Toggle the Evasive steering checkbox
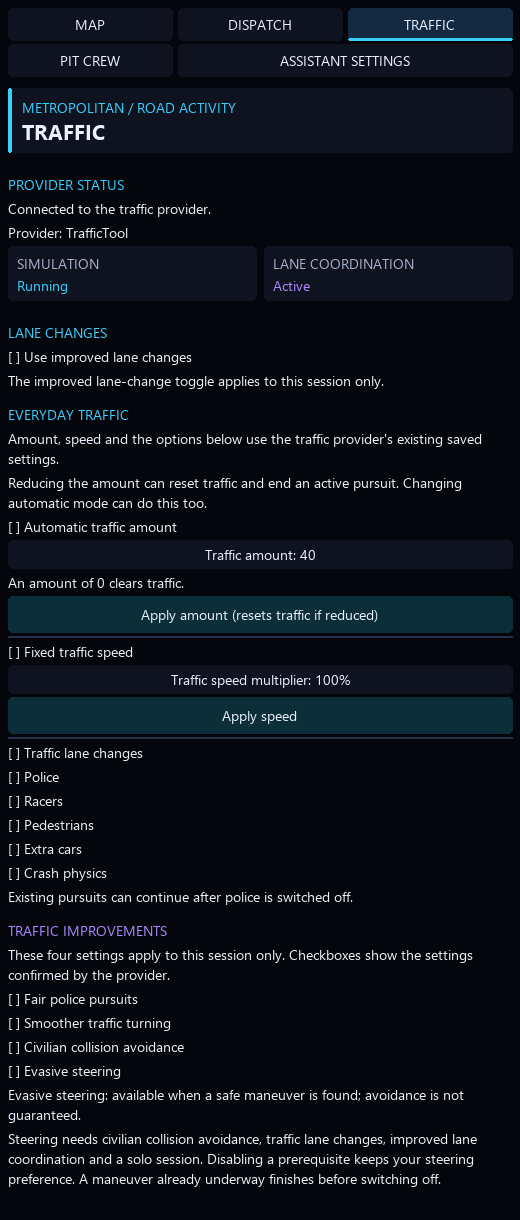The height and width of the screenshot is (1220, 520). point(64,1071)
